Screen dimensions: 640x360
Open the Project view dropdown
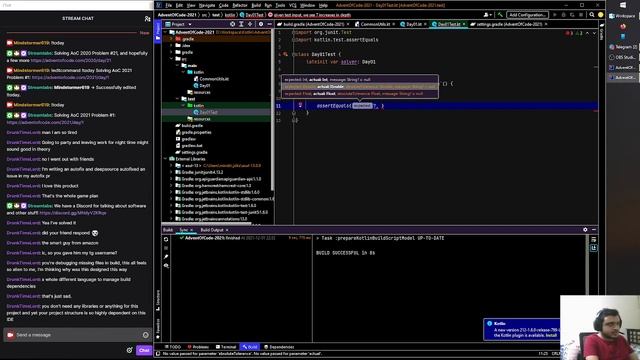(x=179, y=24)
